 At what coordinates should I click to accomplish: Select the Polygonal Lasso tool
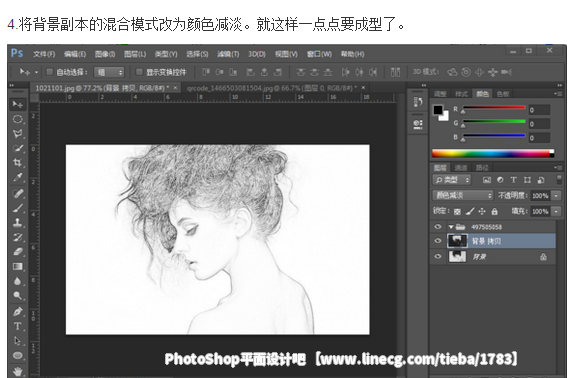point(18,134)
